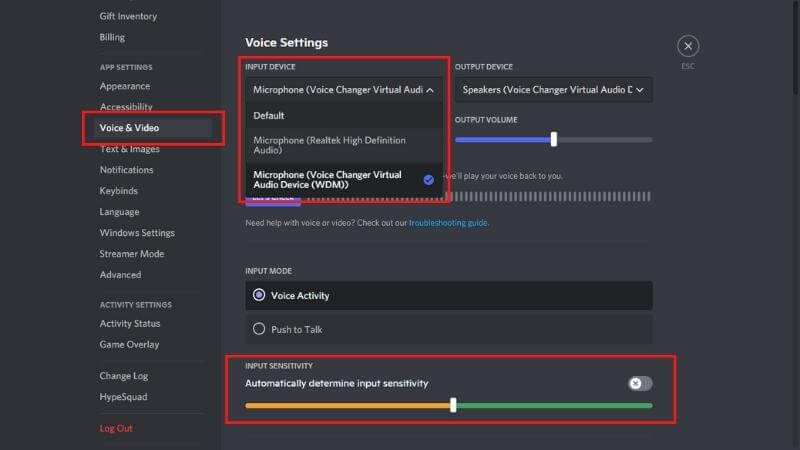
Task: Click the page scrollbar on the right edge
Action: (x=796, y=47)
